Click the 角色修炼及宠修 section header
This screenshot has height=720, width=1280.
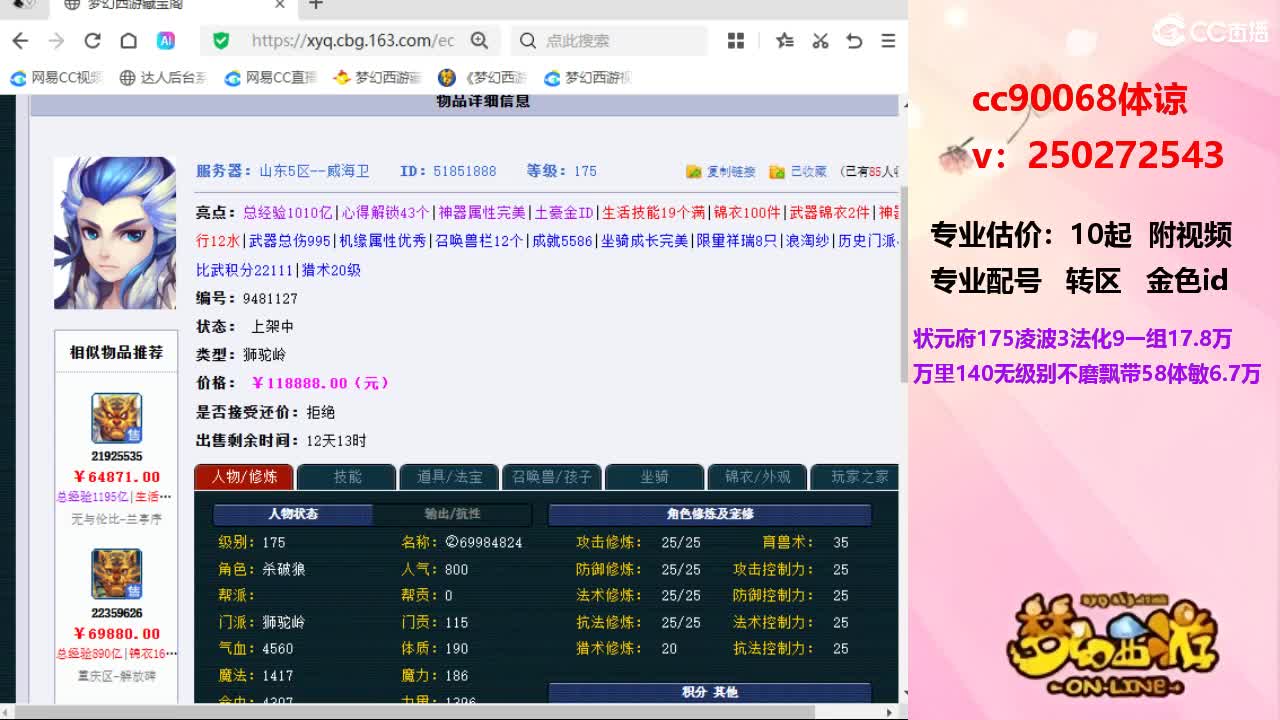pos(710,514)
